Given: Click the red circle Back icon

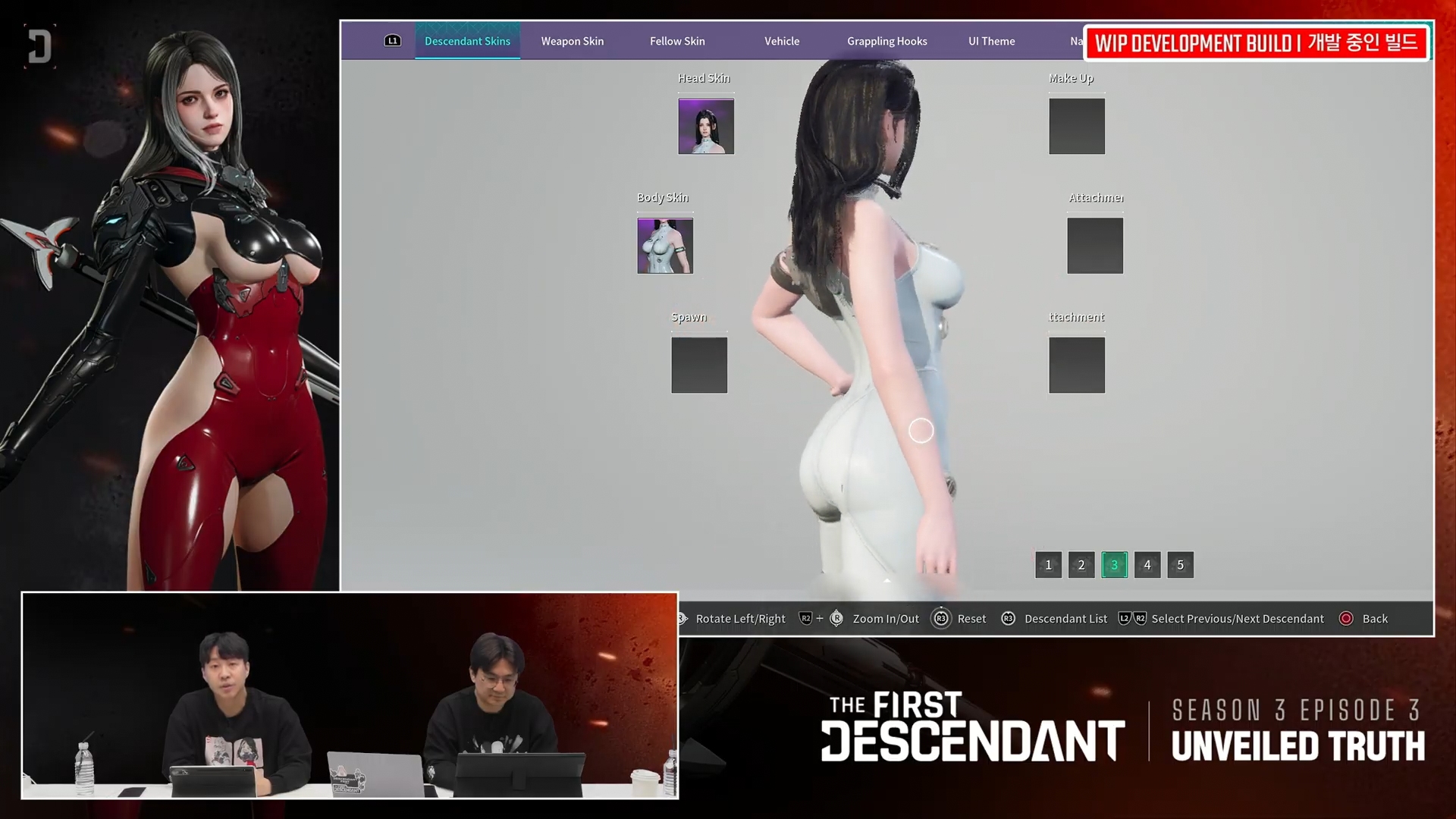Looking at the screenshot, I should (x=1346, y=619).
